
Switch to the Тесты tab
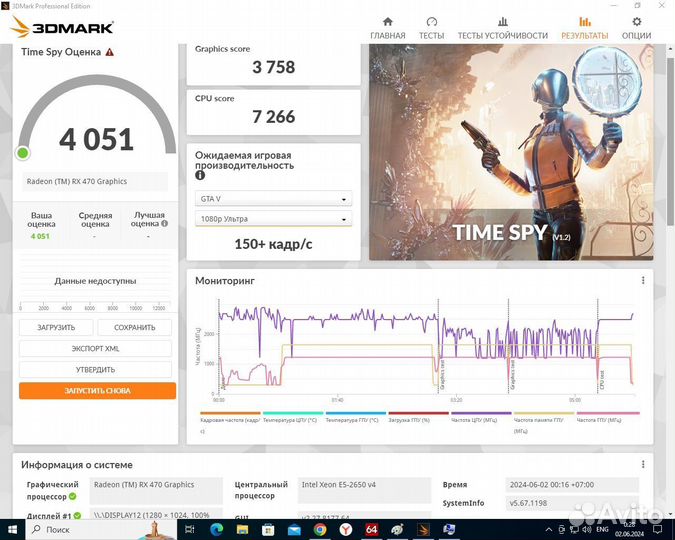[x=431, y=28]
